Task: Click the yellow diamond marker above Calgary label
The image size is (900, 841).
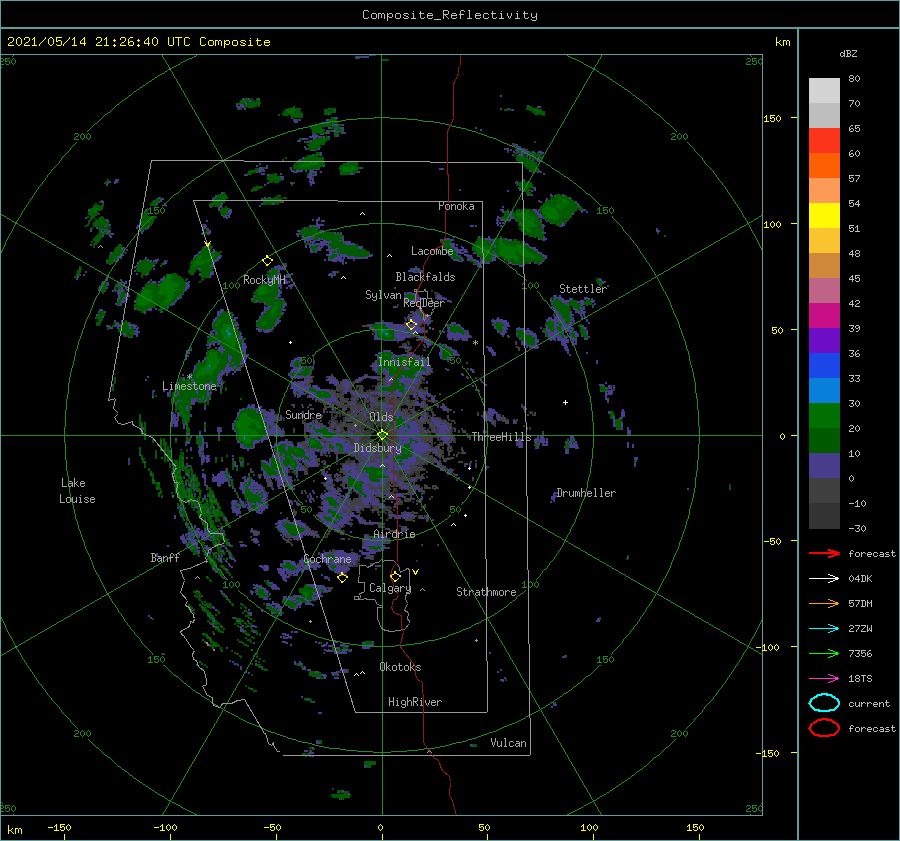Action: tap(395, 576)
